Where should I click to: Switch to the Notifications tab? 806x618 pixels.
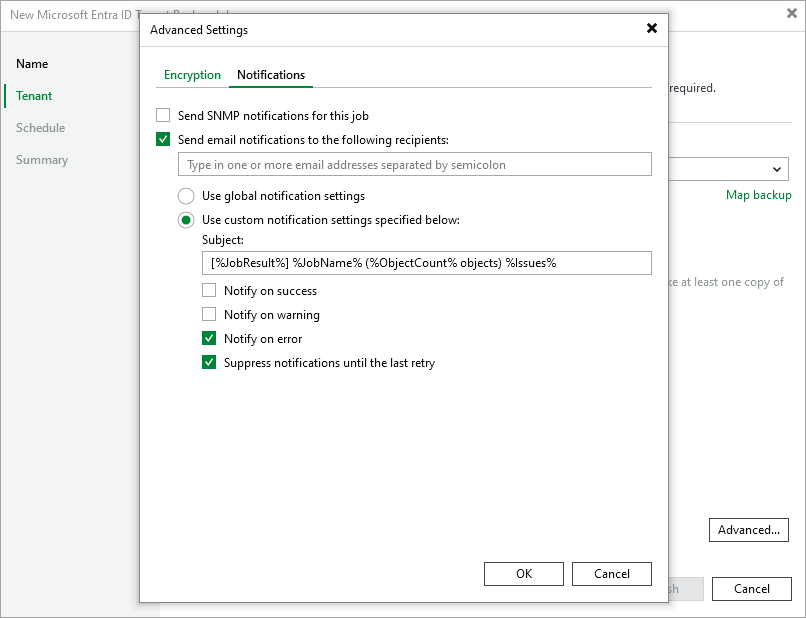[x=270, y=75]
